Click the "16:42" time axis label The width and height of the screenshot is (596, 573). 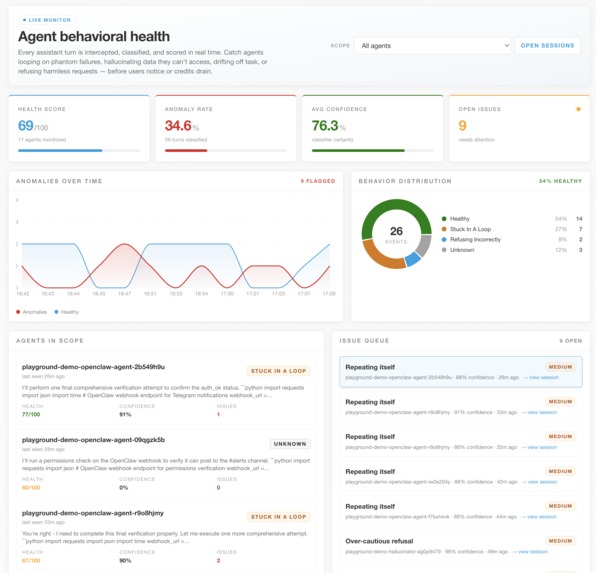click(x=22, y=294)
